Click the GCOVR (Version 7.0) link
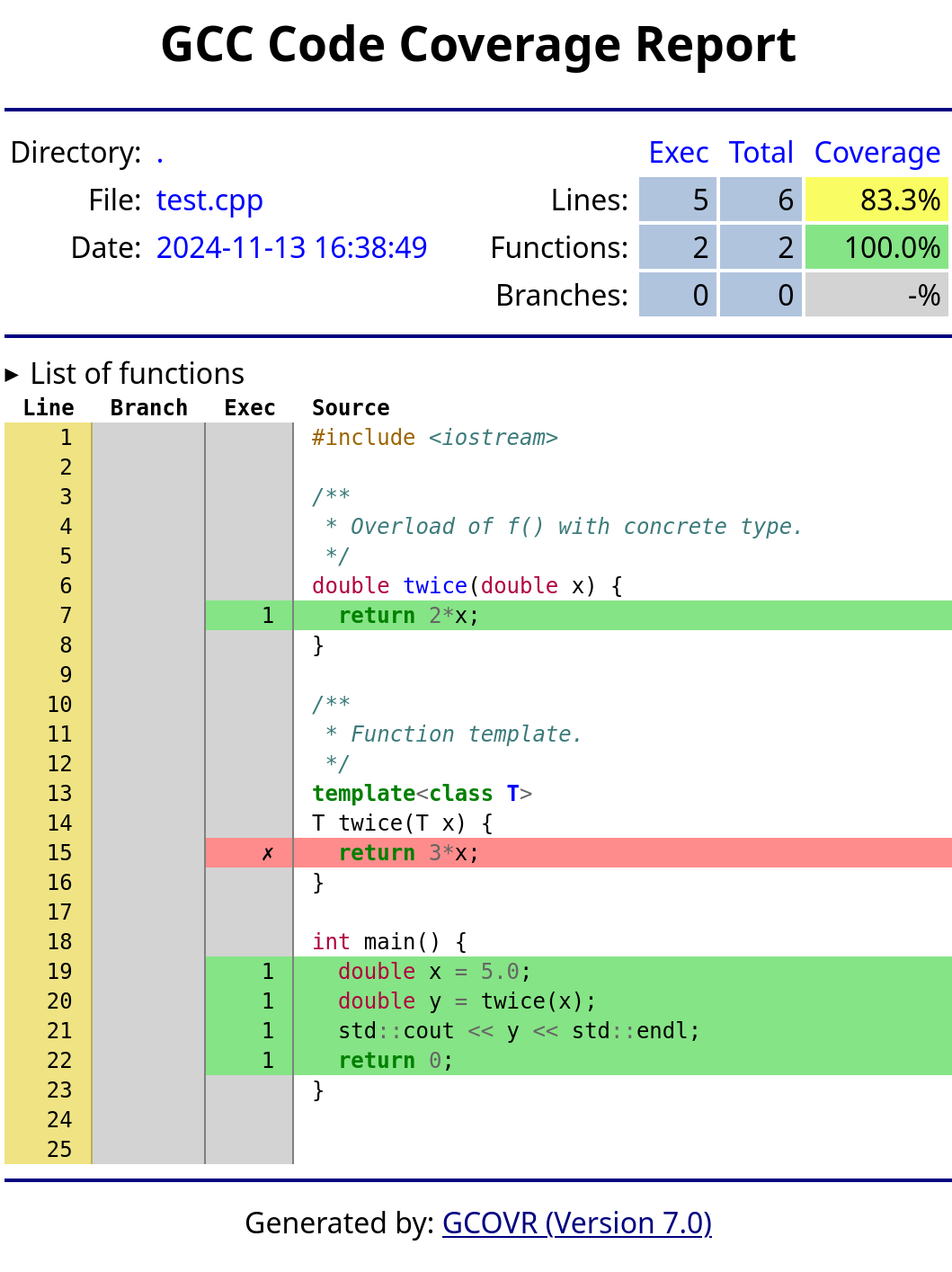The width and height of the screenshot is (952, 1272). (x=576, y=1223)
